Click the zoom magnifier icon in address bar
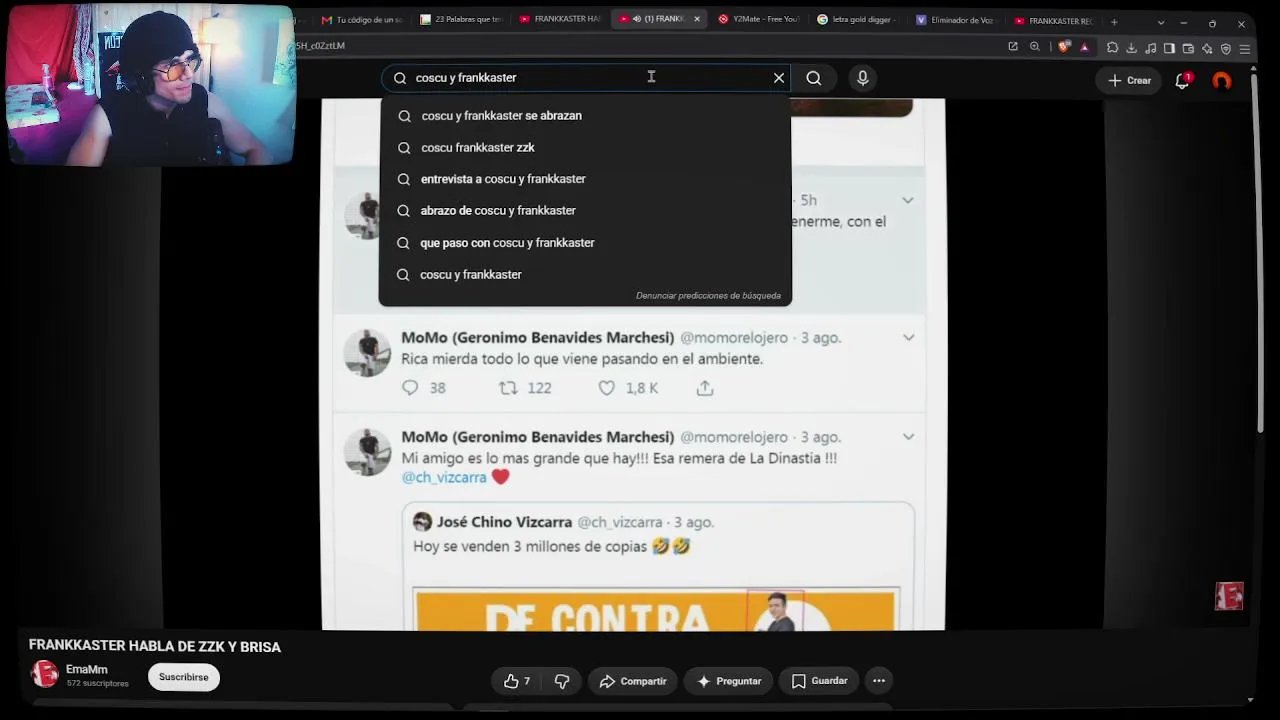Image resolution: width=1280 pixels, height=720 pixels. (x=1035, y=47)
